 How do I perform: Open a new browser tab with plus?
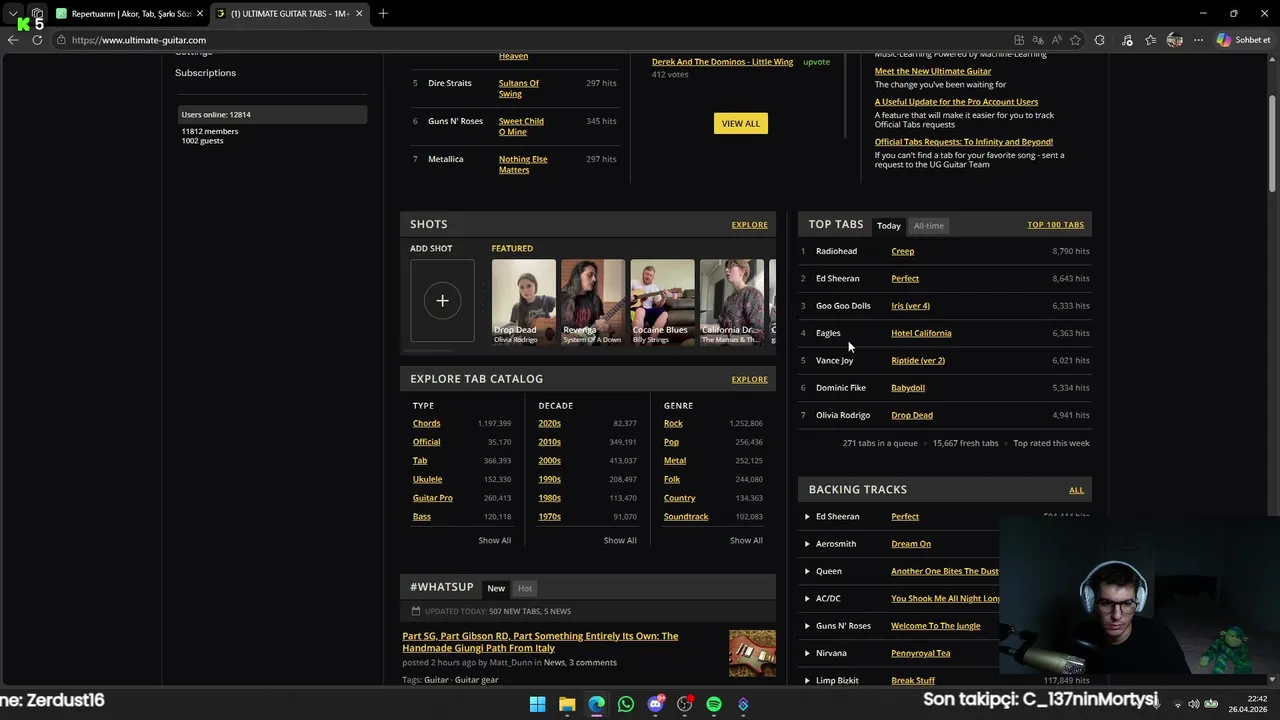coord(383,13)
